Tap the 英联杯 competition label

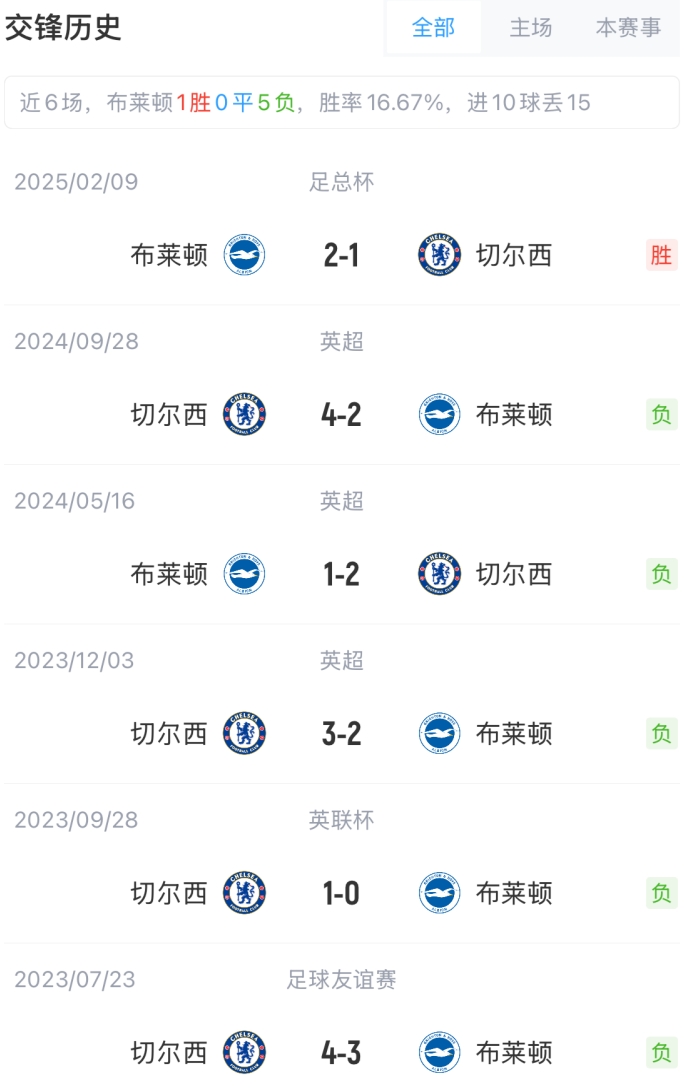click(342, 820)
